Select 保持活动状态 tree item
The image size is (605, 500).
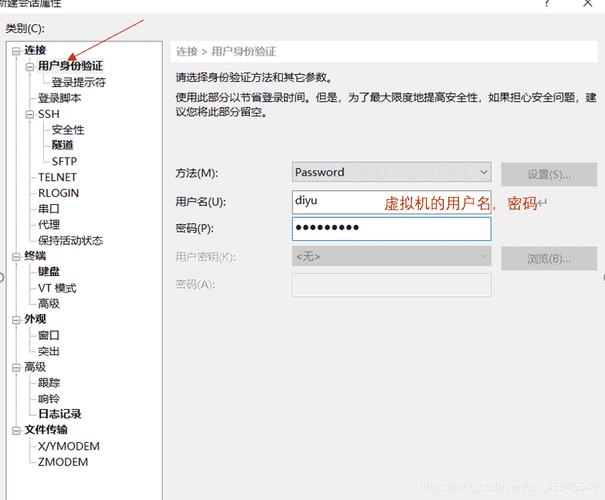(x=70, y=240)
